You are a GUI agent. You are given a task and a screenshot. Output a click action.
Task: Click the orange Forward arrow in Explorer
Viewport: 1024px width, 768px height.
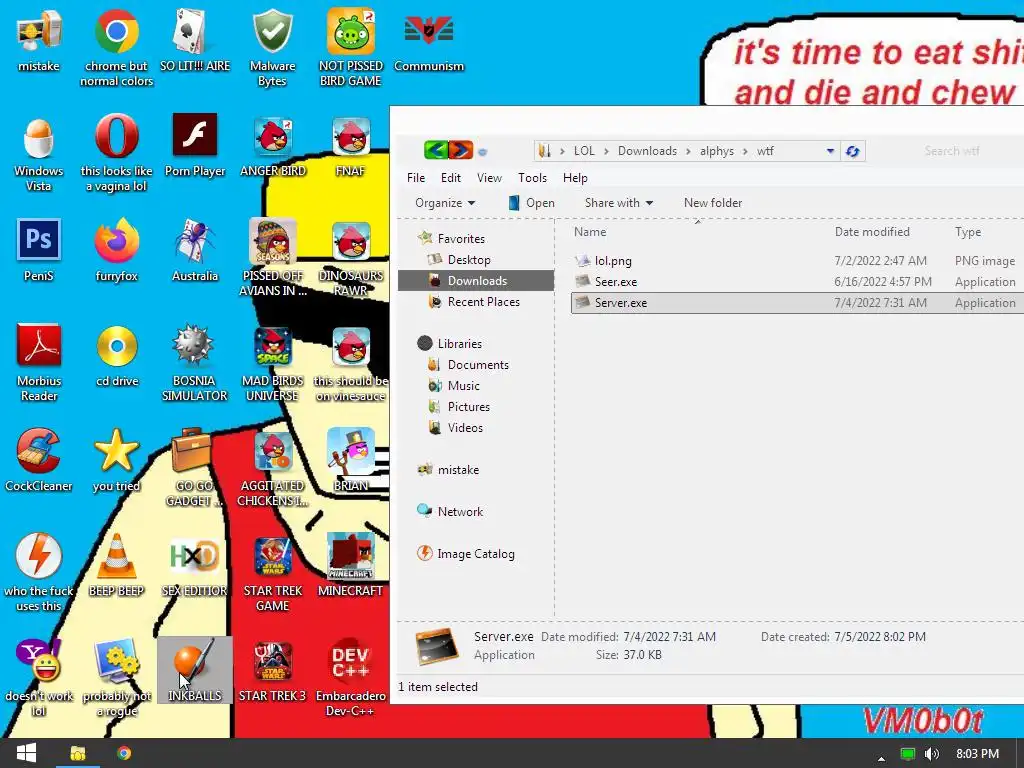(460, 150)
